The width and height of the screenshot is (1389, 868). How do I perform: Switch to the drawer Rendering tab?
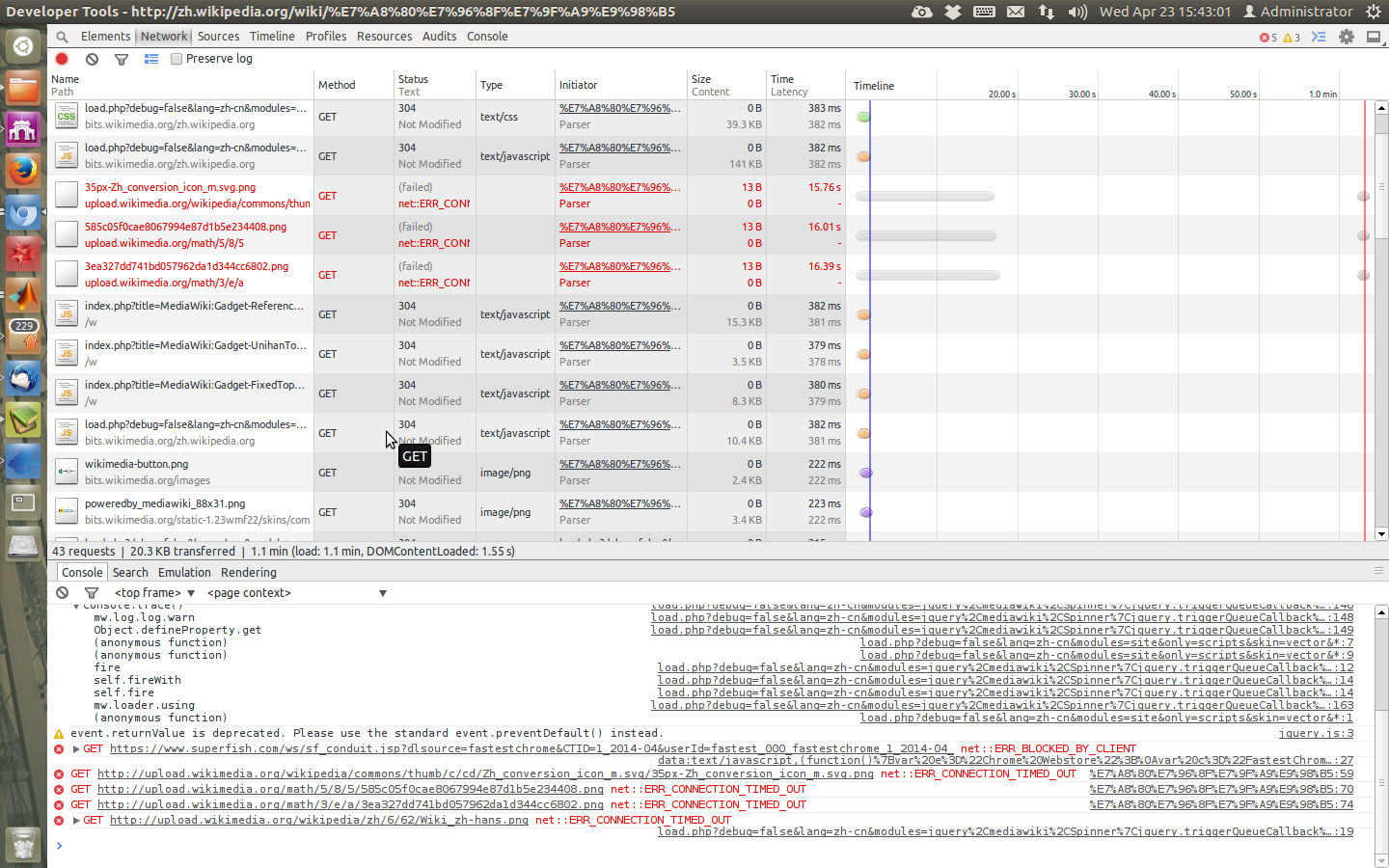tap(249, 573)
